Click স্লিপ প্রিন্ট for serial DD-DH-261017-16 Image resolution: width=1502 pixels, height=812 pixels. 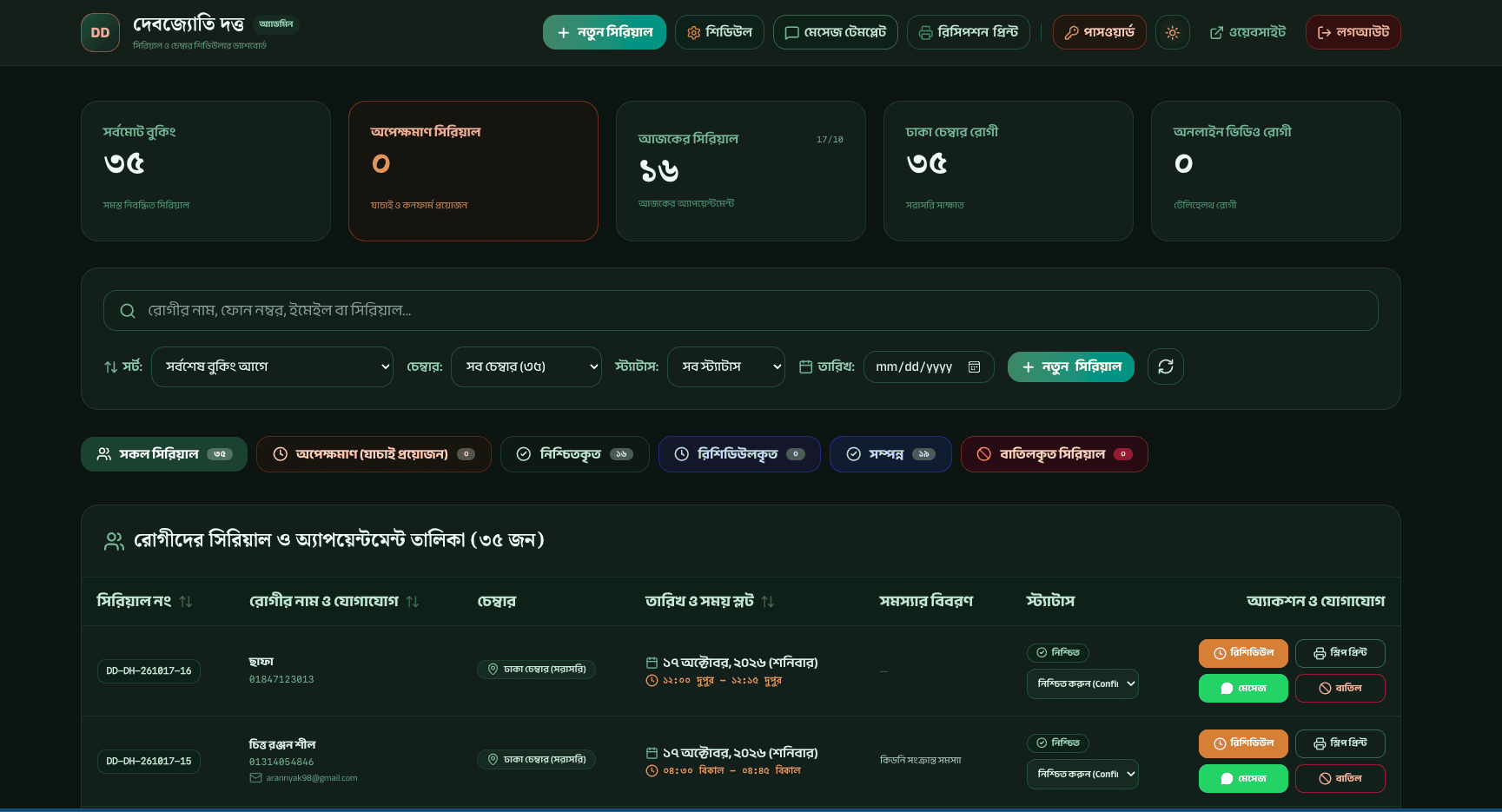point(1340,653)
